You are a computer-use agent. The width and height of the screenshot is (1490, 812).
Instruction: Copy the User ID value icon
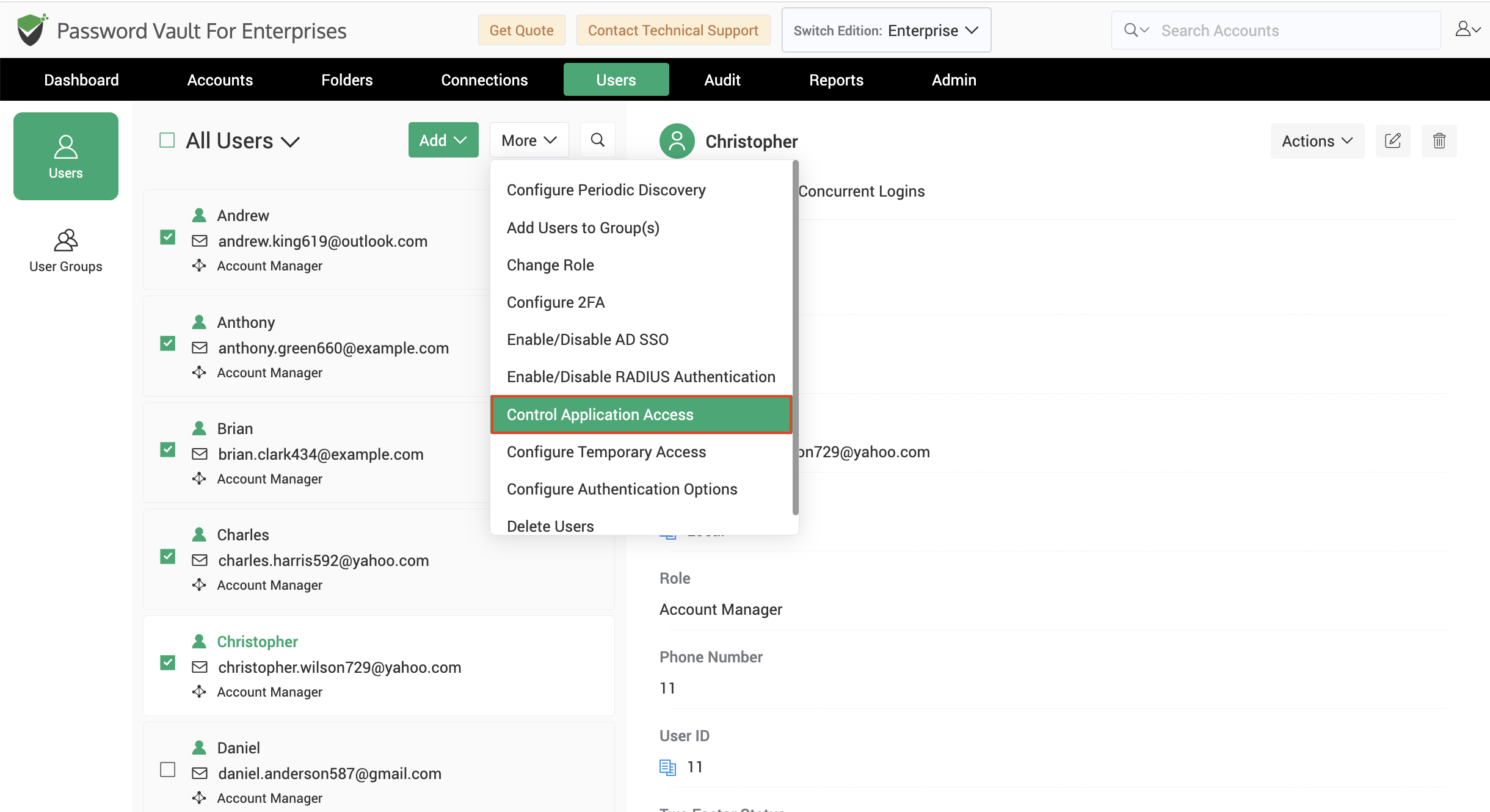[668, 767]
